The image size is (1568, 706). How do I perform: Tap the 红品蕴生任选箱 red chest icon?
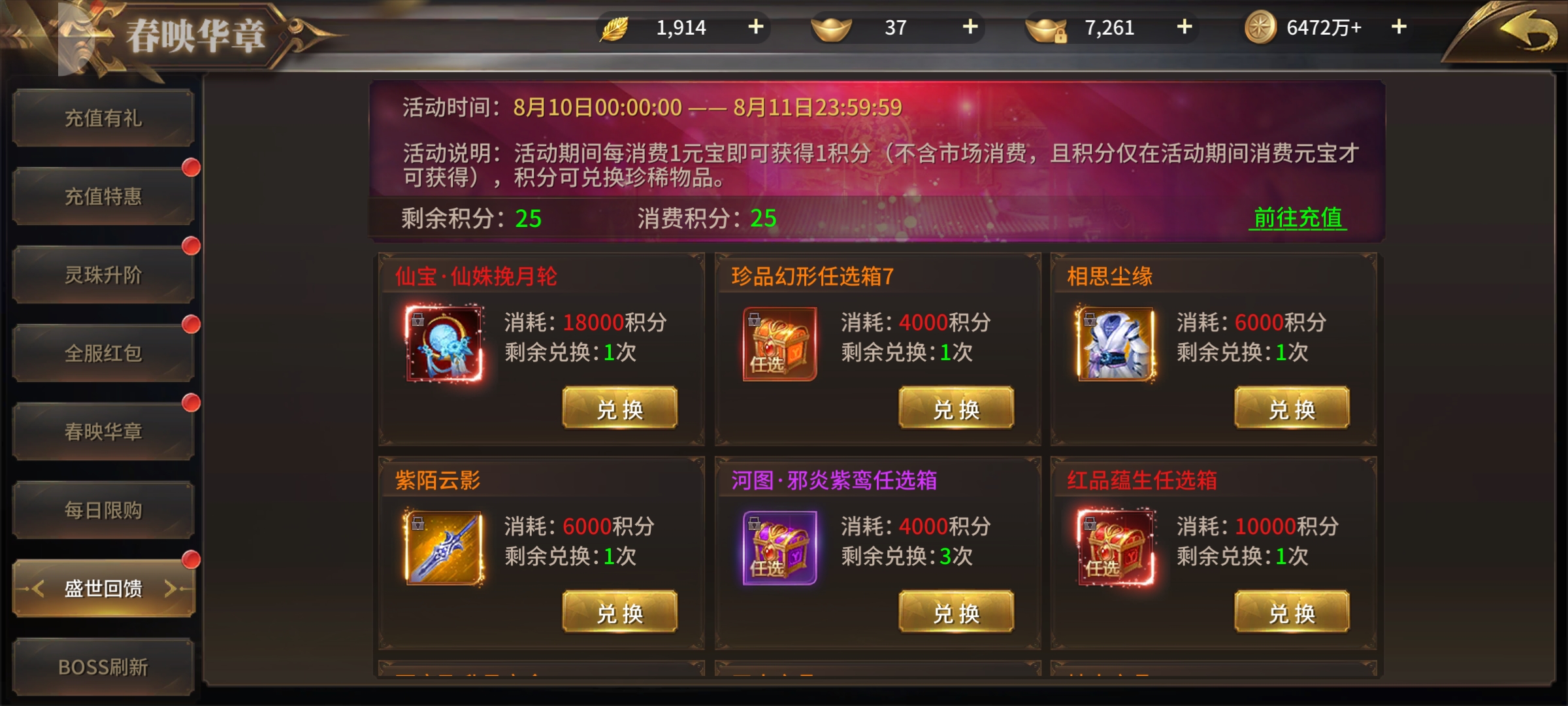[1116, 548]
